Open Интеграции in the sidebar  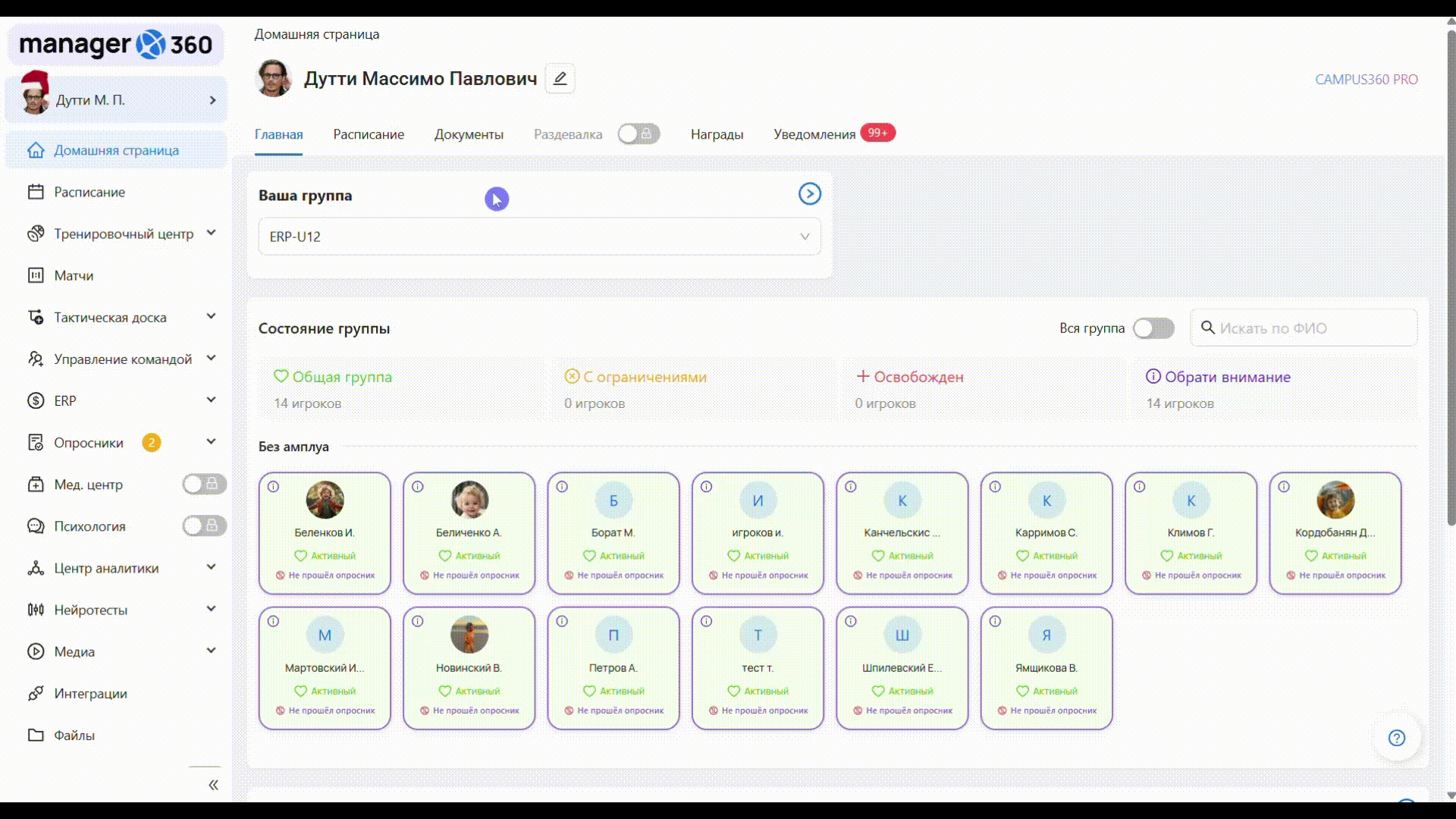[90, 693]
